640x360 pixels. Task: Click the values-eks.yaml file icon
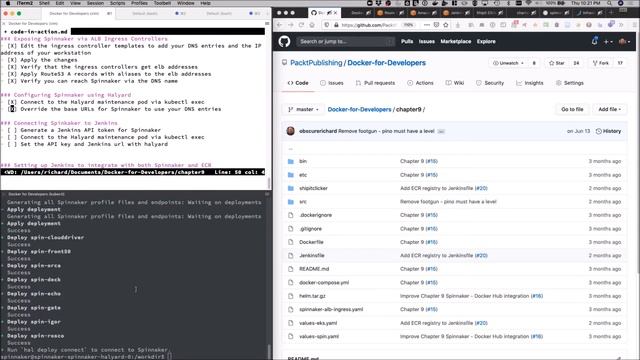pyautogui.click(x=291, y=323)
